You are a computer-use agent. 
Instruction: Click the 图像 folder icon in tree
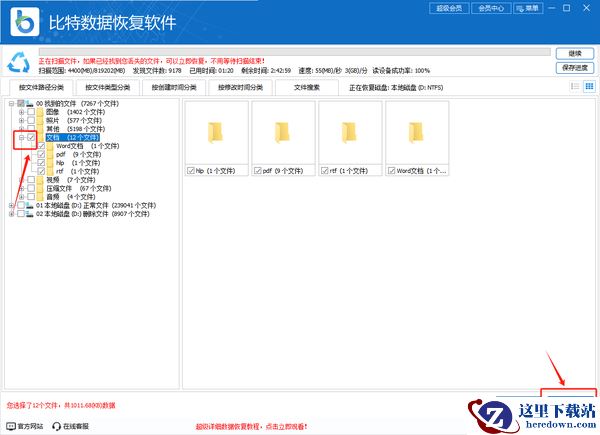(40, 112)
